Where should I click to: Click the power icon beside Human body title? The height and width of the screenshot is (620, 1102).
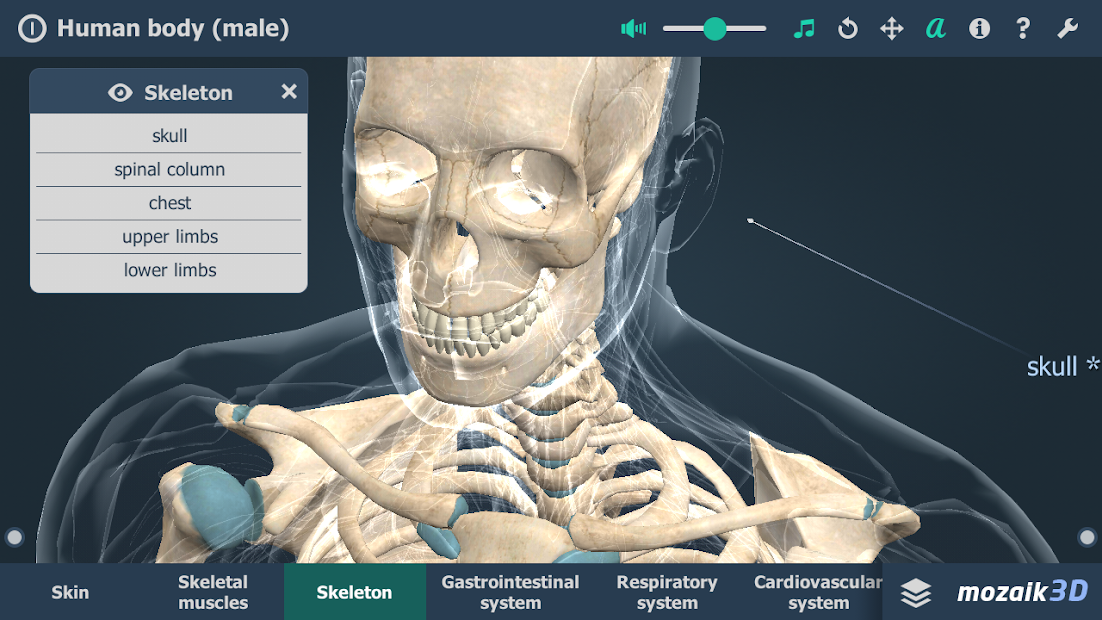click(31, 28)
